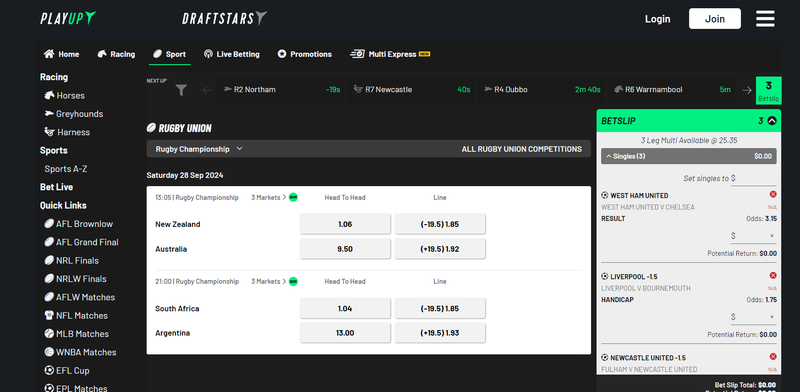800x392 pixels.
Task: Click the Liverpool -1.5 stake field
Action: click(753, 317)
